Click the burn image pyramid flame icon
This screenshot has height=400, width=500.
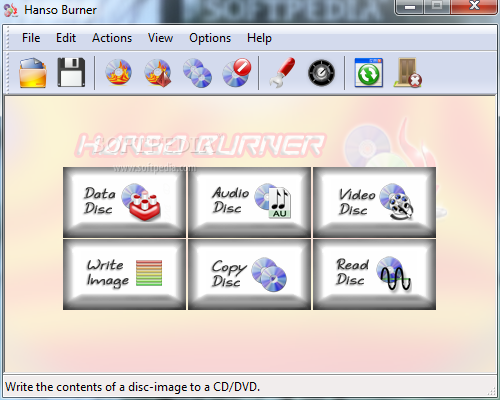click(158, 73)
